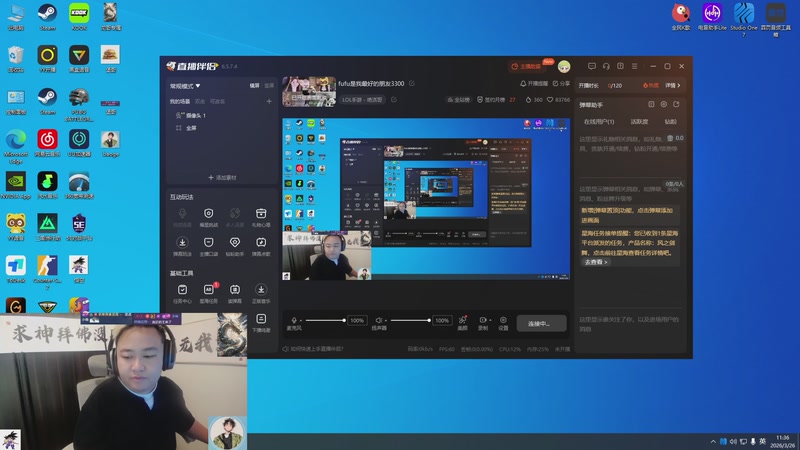Image resolution: width=800 pixels, height=450 pixels.
Task: Open danmaku helper settings gear icon
Action: pyautogui.click(x=664, y=104)
